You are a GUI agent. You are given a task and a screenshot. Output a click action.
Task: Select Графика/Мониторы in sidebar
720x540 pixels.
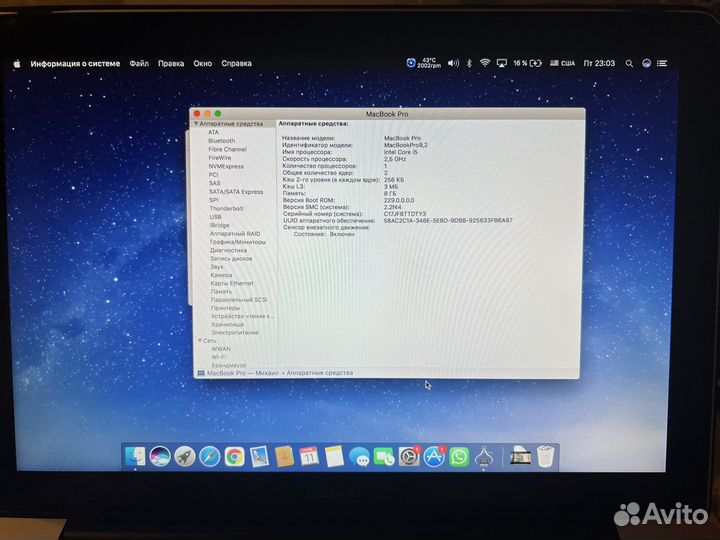click(x=238, y=242)
